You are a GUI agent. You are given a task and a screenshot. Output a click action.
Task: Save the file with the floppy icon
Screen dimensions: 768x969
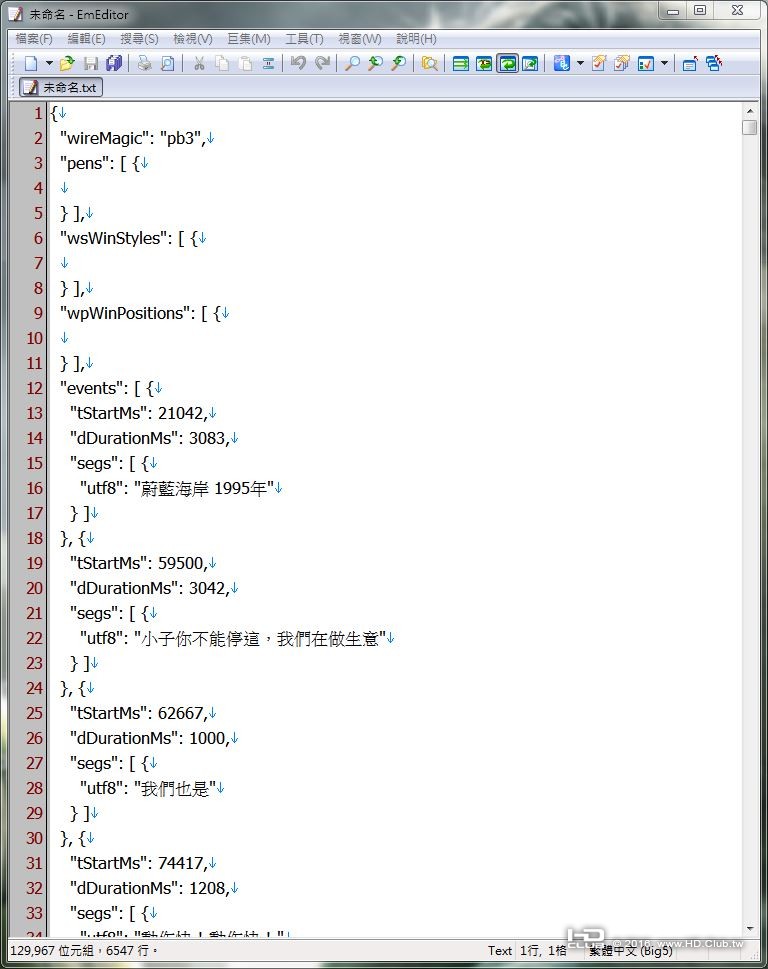pos(91,63)
